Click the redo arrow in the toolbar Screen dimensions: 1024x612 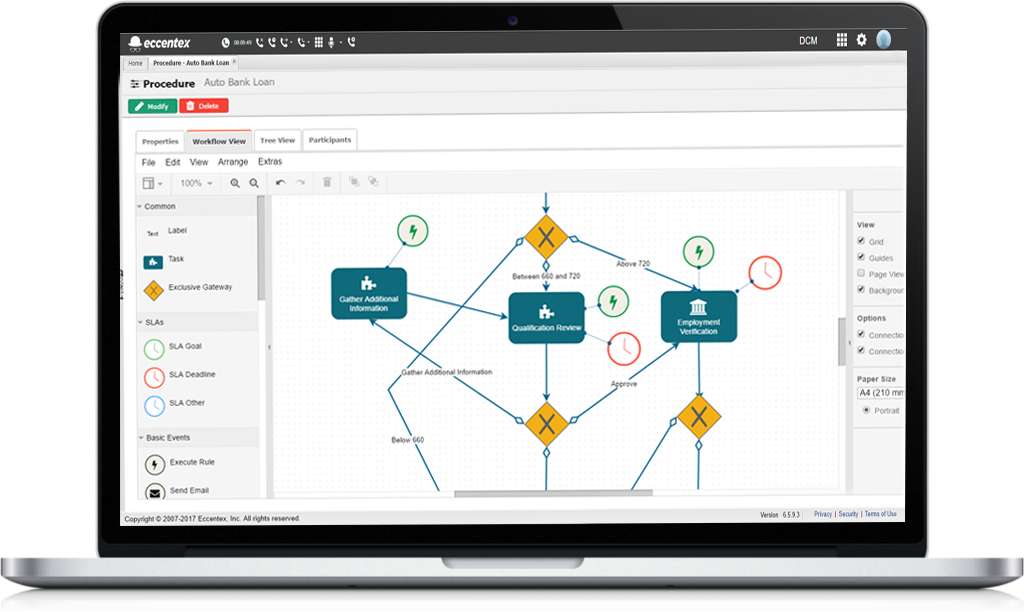coord(300,183)
